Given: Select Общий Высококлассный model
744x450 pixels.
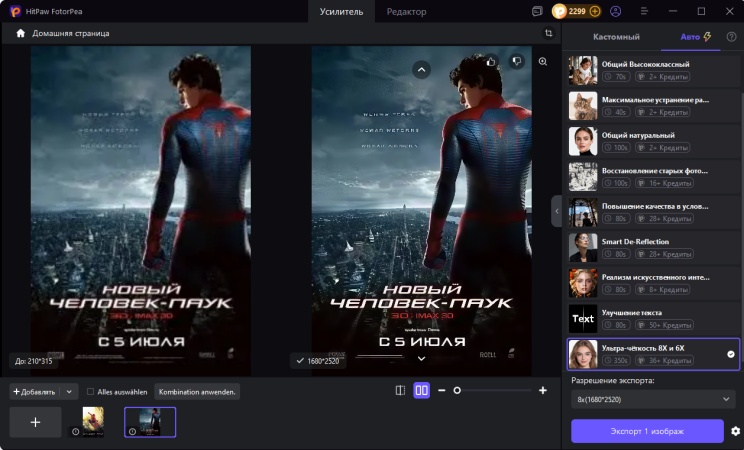Looking at the screenshot, I should point(653,70).
